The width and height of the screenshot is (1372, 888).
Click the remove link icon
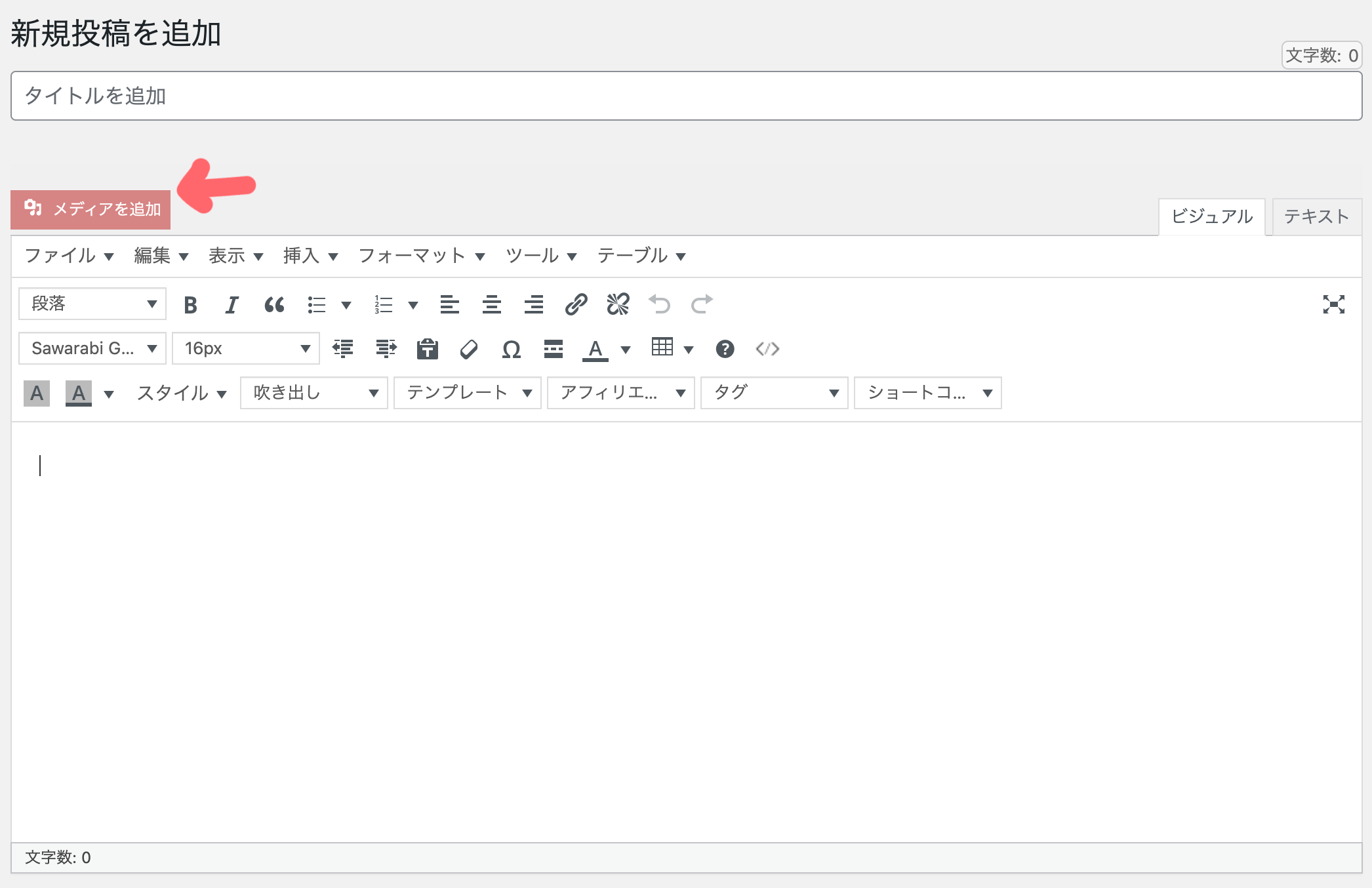pyautogui.click(x=618, y=305)
